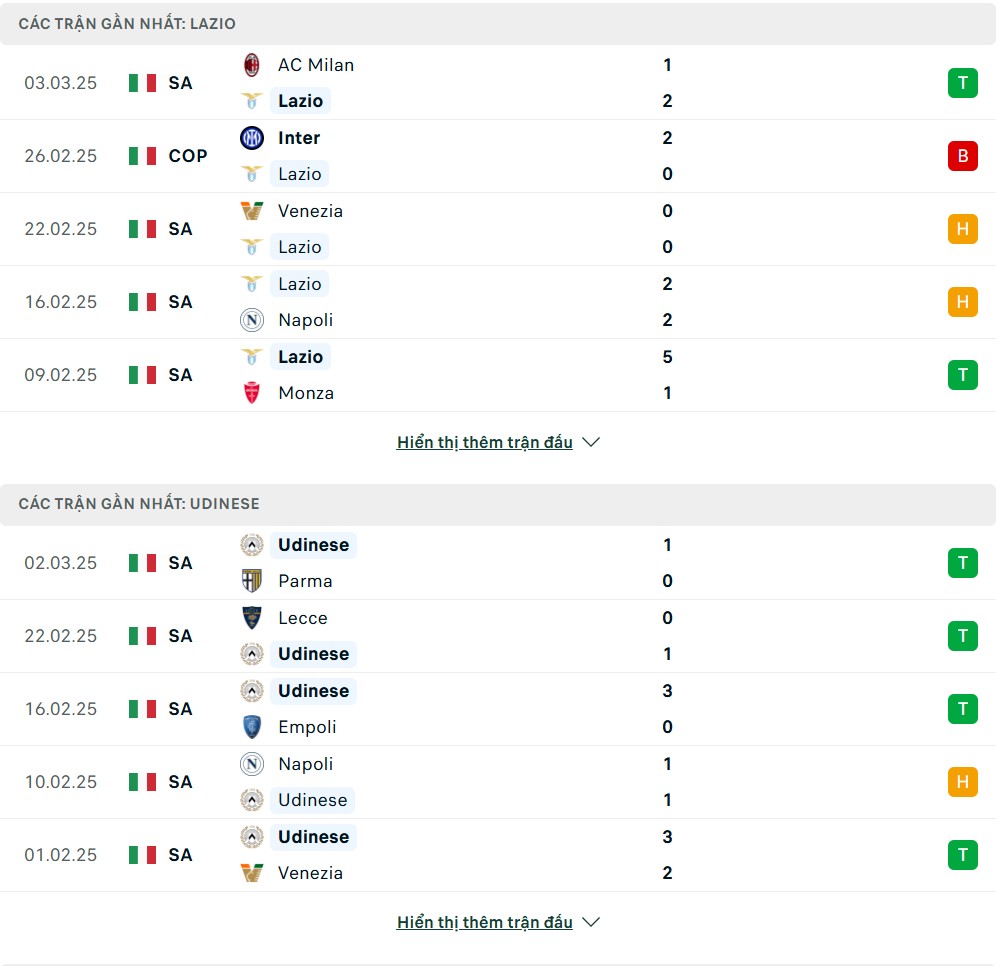Screen dimensions: 997x966
Task: Open the Lazio vs Monza 5-1 match
Action: click(498, 375)
